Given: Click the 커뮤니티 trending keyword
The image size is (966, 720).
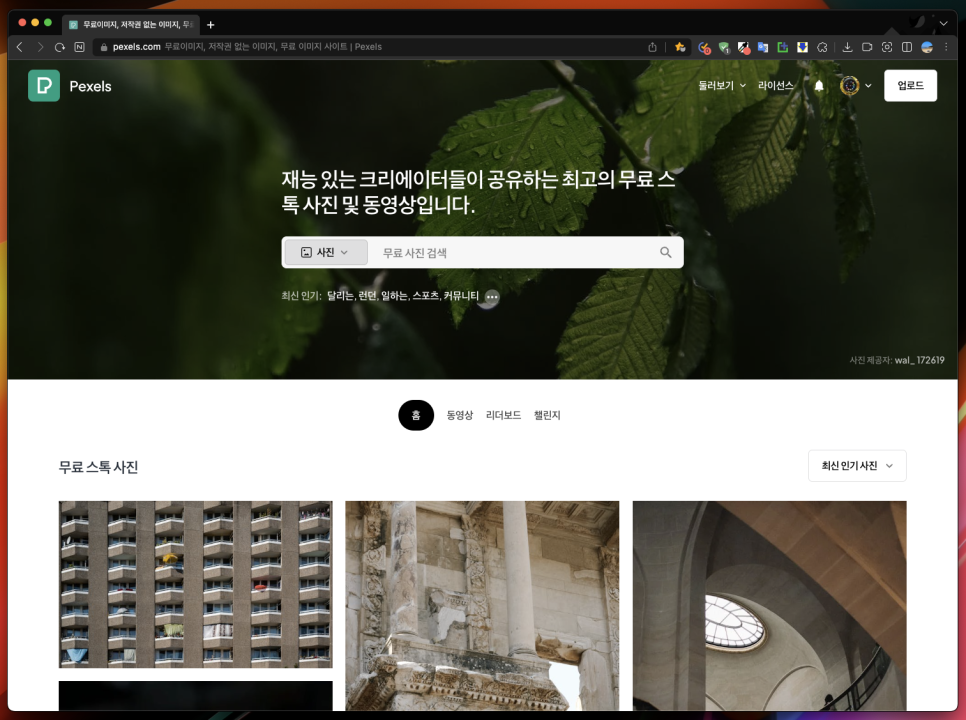Looking at the screenshot, I should point(461,296).
